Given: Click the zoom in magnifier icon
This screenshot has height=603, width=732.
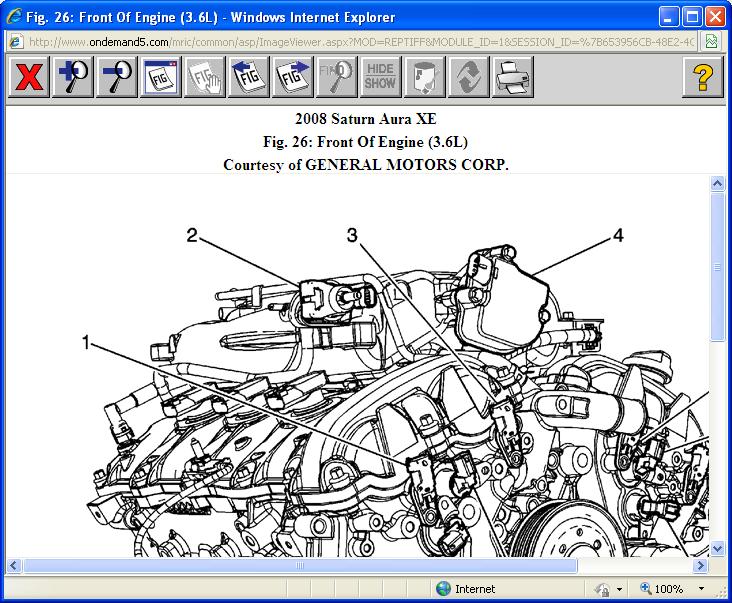Looking at the screenshot, I should point(73,77).
